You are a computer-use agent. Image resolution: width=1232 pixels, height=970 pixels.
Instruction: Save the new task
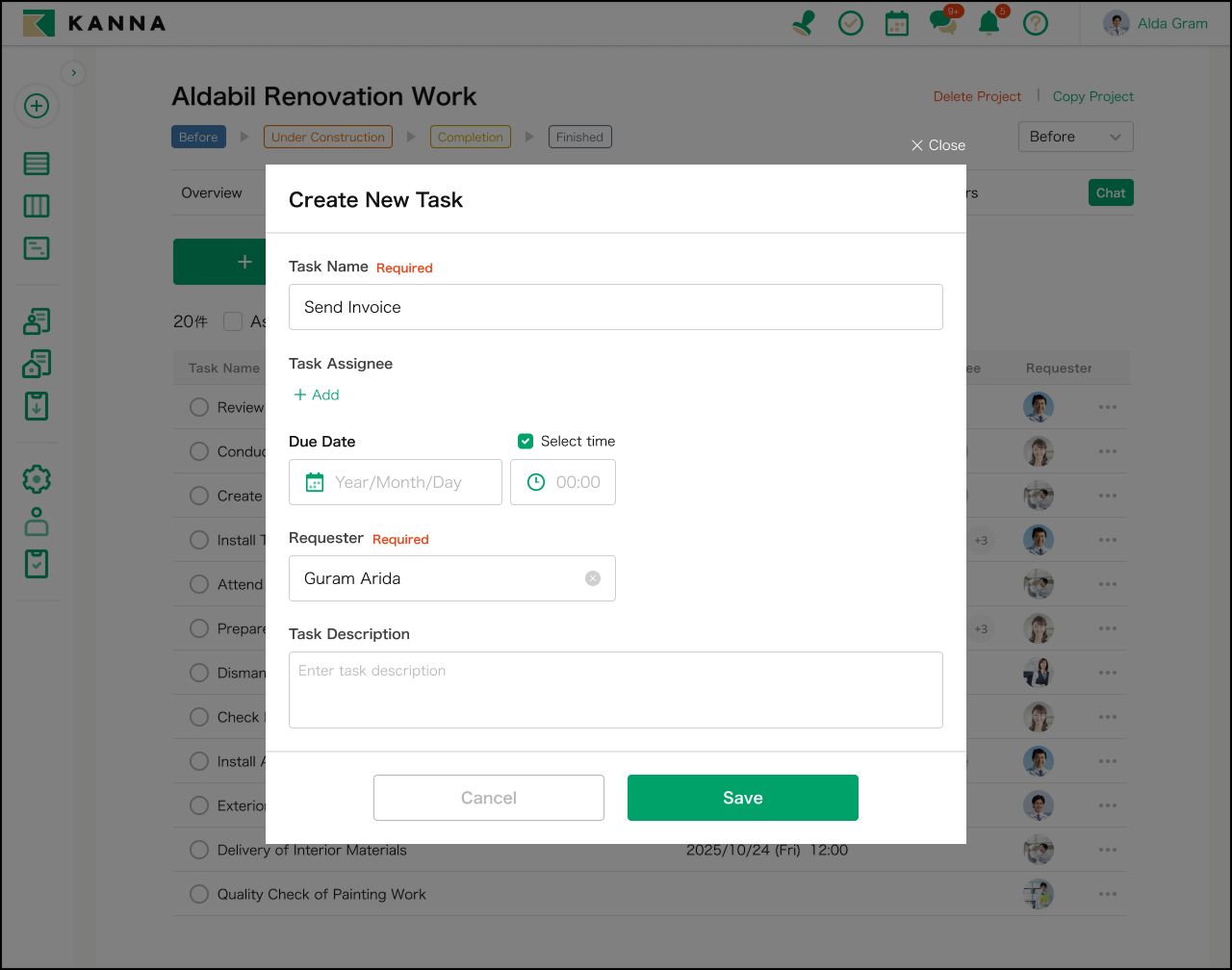(x=742, y=798)
